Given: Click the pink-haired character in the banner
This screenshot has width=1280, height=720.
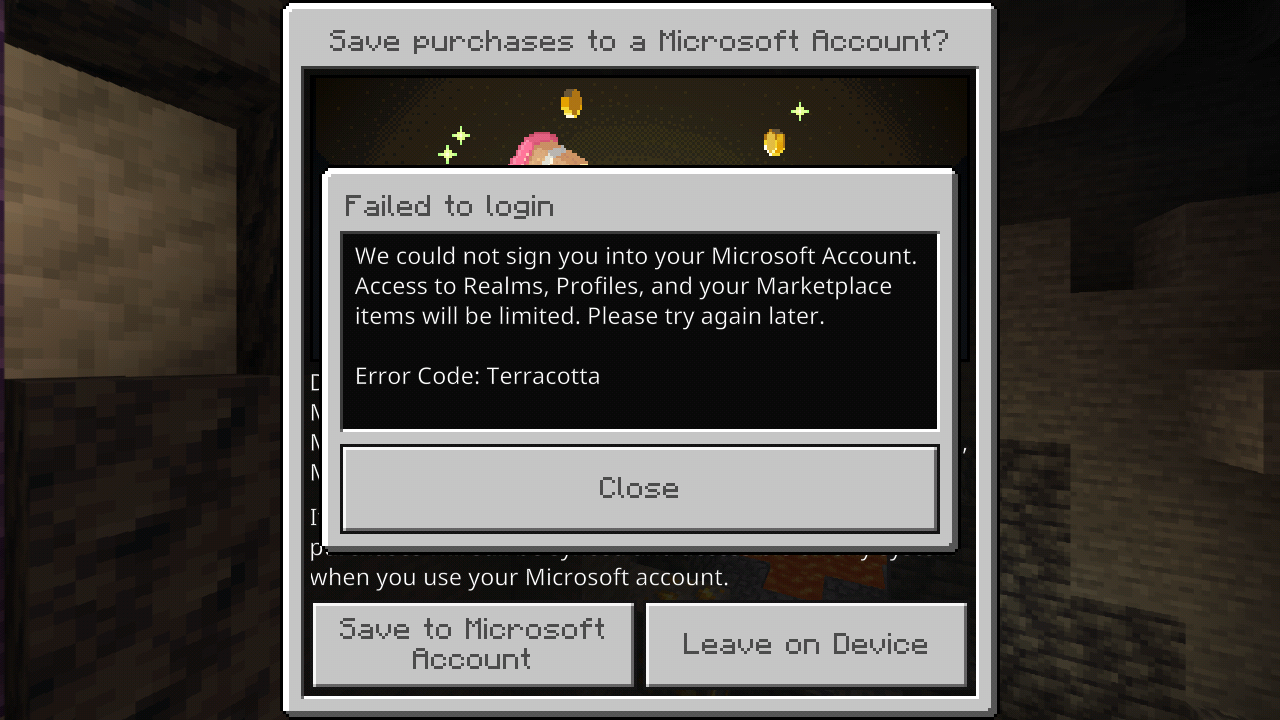Looking at the screenshot, I should tap(546, 153).
